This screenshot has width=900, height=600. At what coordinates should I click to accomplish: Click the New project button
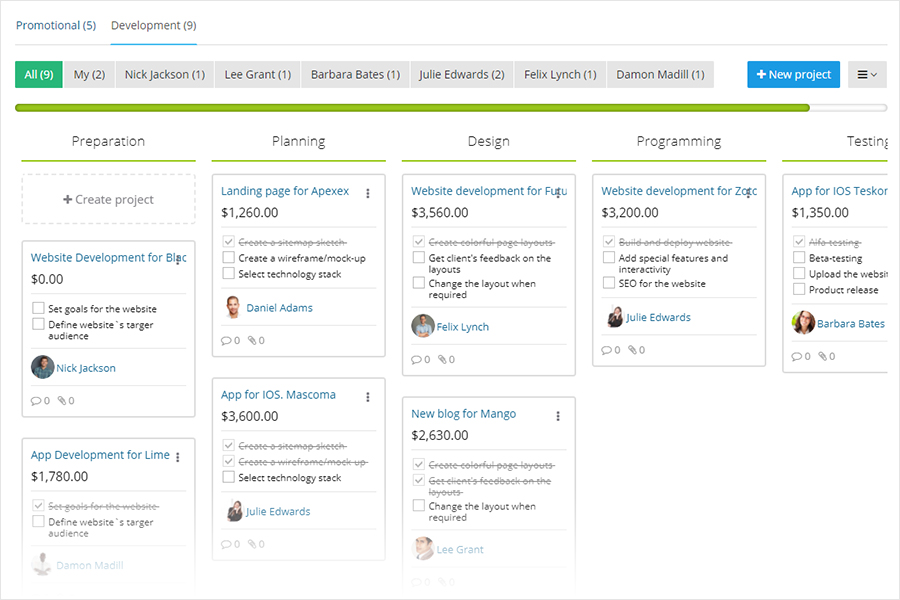tap(793, 74)
